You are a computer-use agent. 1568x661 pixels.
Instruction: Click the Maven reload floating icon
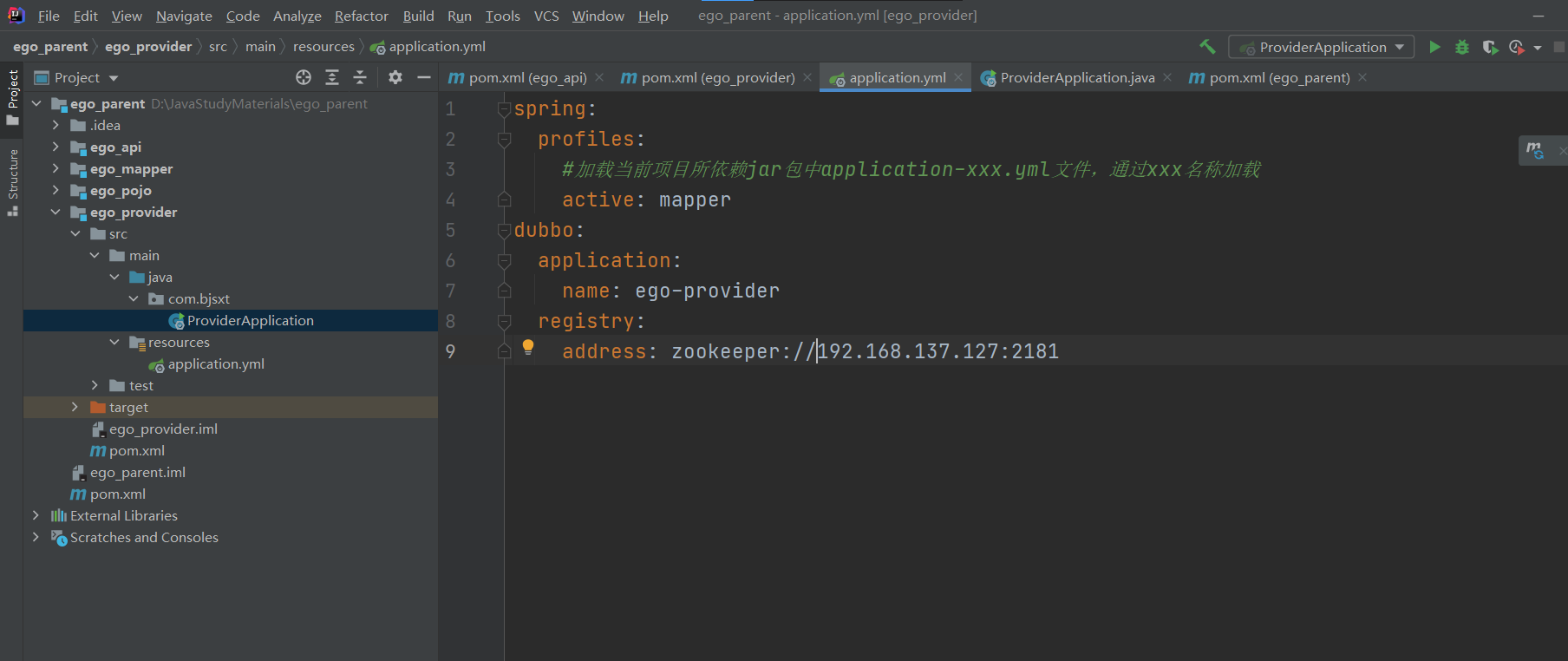1535,150
